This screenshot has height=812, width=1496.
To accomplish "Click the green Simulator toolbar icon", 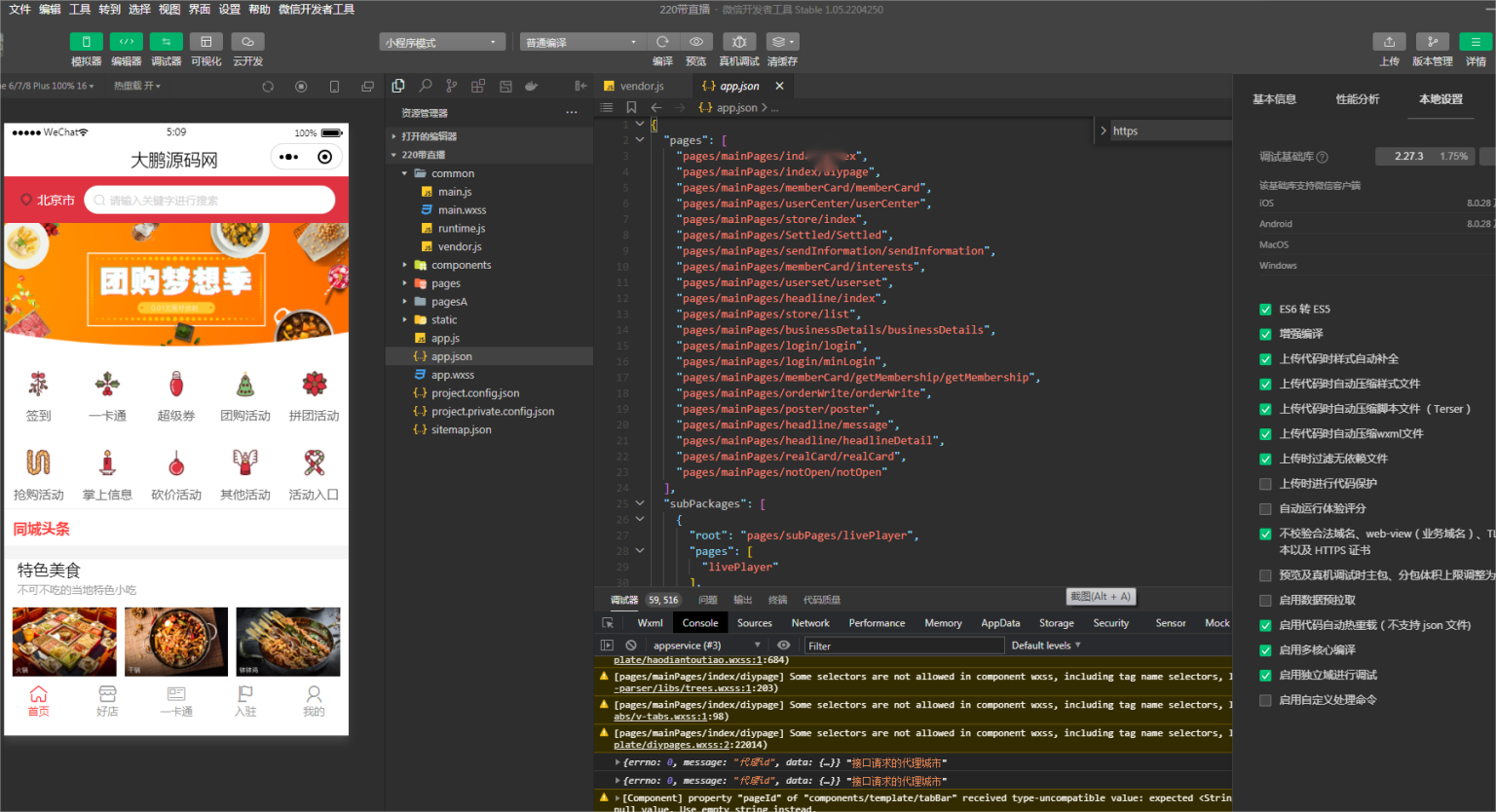I will 86,42.
